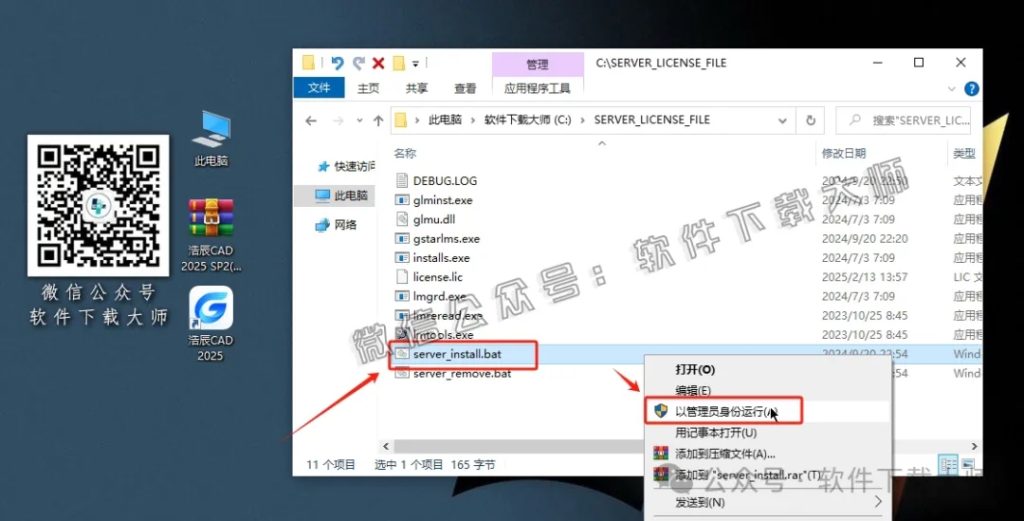Open quick access toolbar customize arrow
This screenshot has height=521, width=1024.
pyautogui.click(x=415, y=64)
